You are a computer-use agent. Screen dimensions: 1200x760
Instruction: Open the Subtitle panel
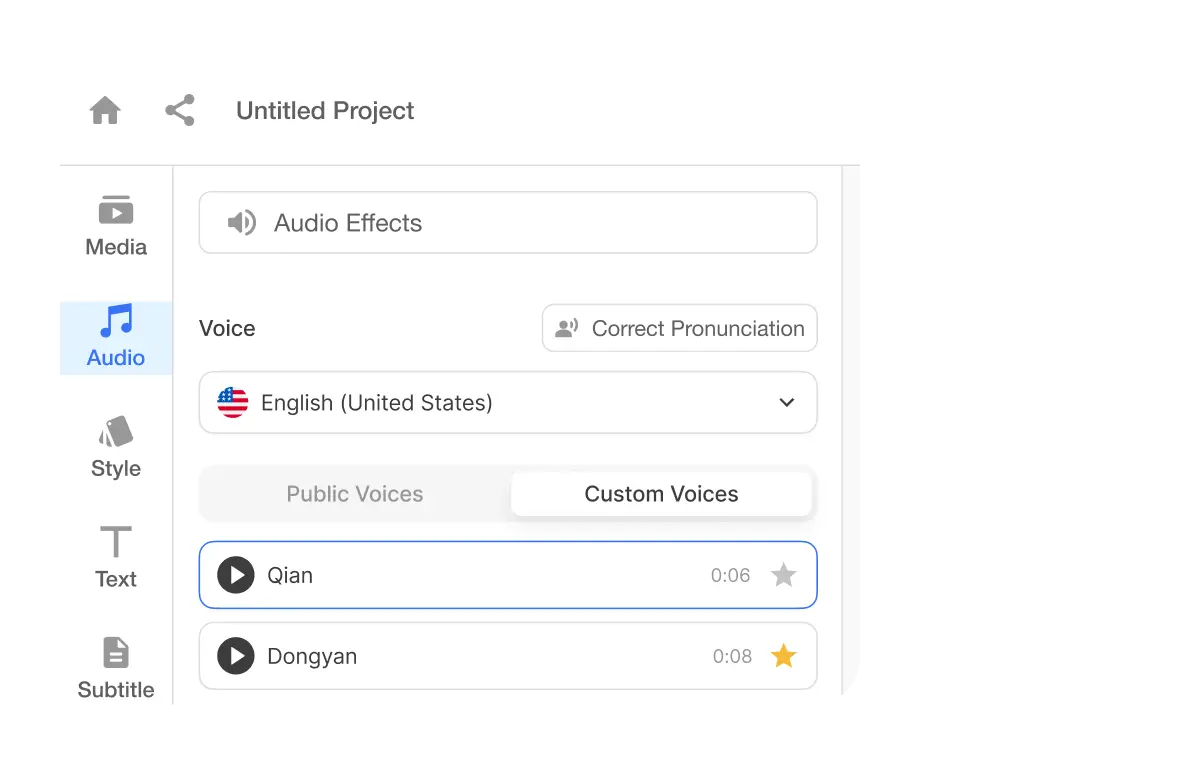click(115, 665)
